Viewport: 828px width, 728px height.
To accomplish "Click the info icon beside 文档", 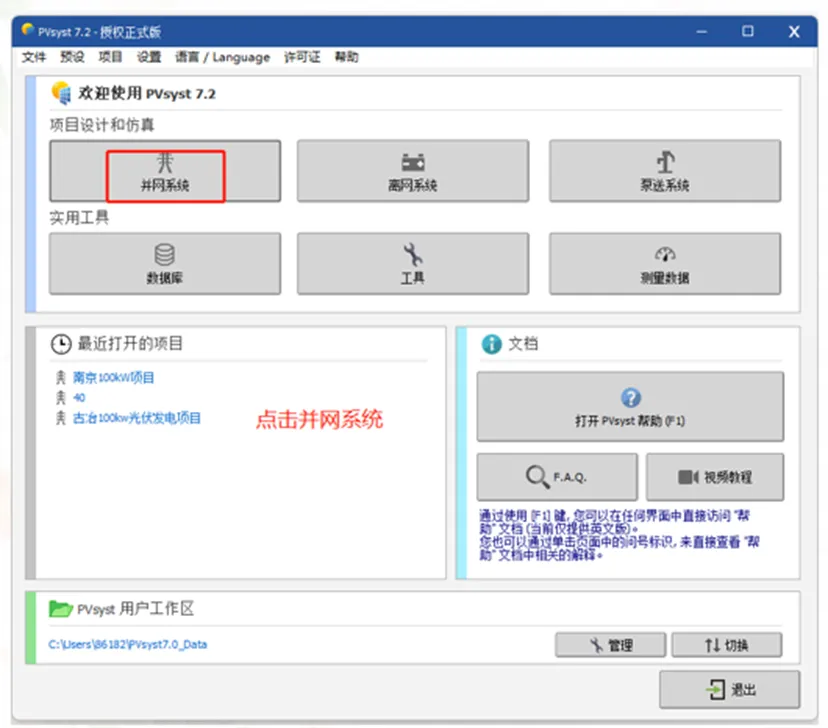I will click(x=491, y=344).
